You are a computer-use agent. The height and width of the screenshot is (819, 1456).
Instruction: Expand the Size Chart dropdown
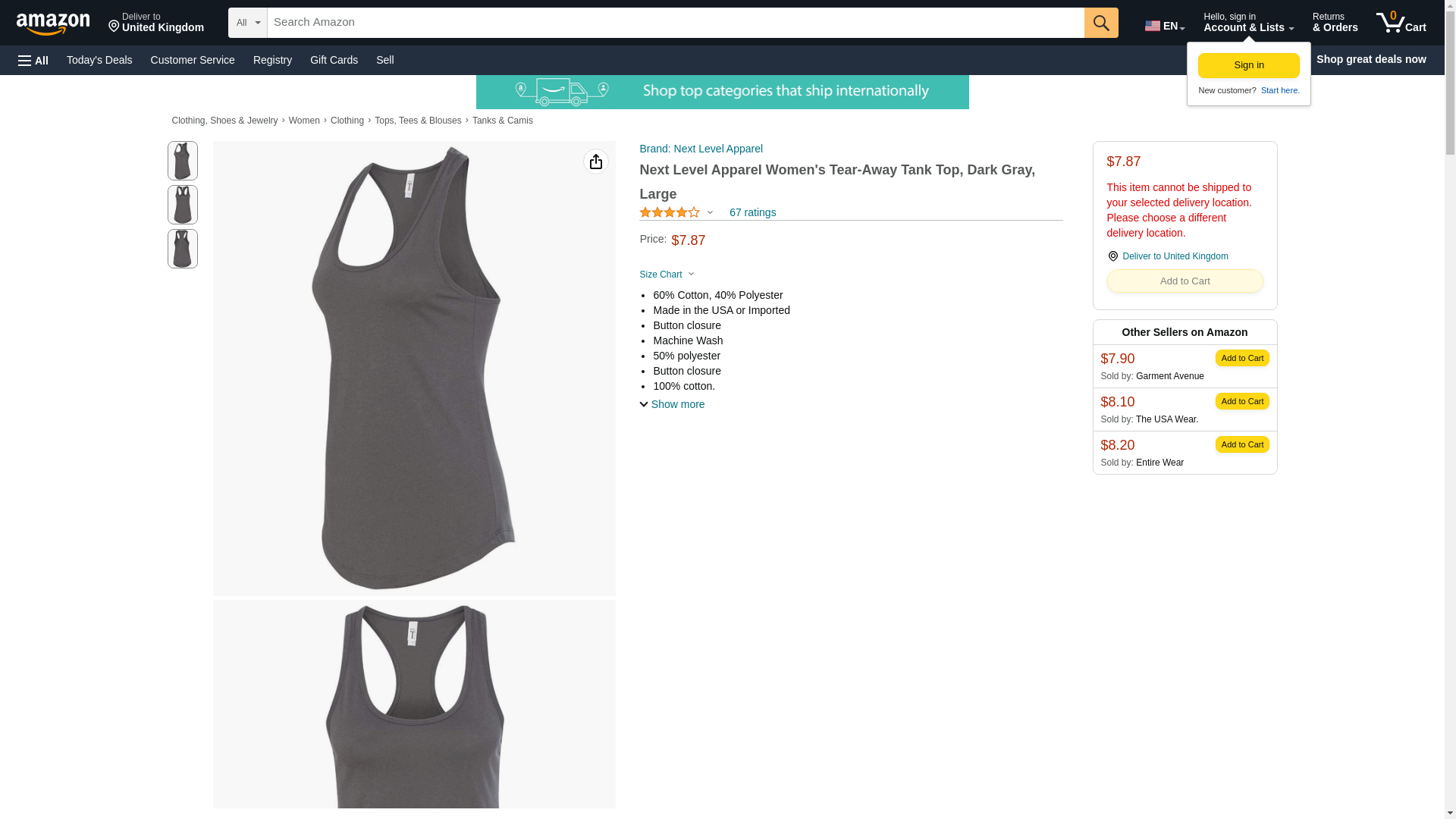[x=667, y=275]
